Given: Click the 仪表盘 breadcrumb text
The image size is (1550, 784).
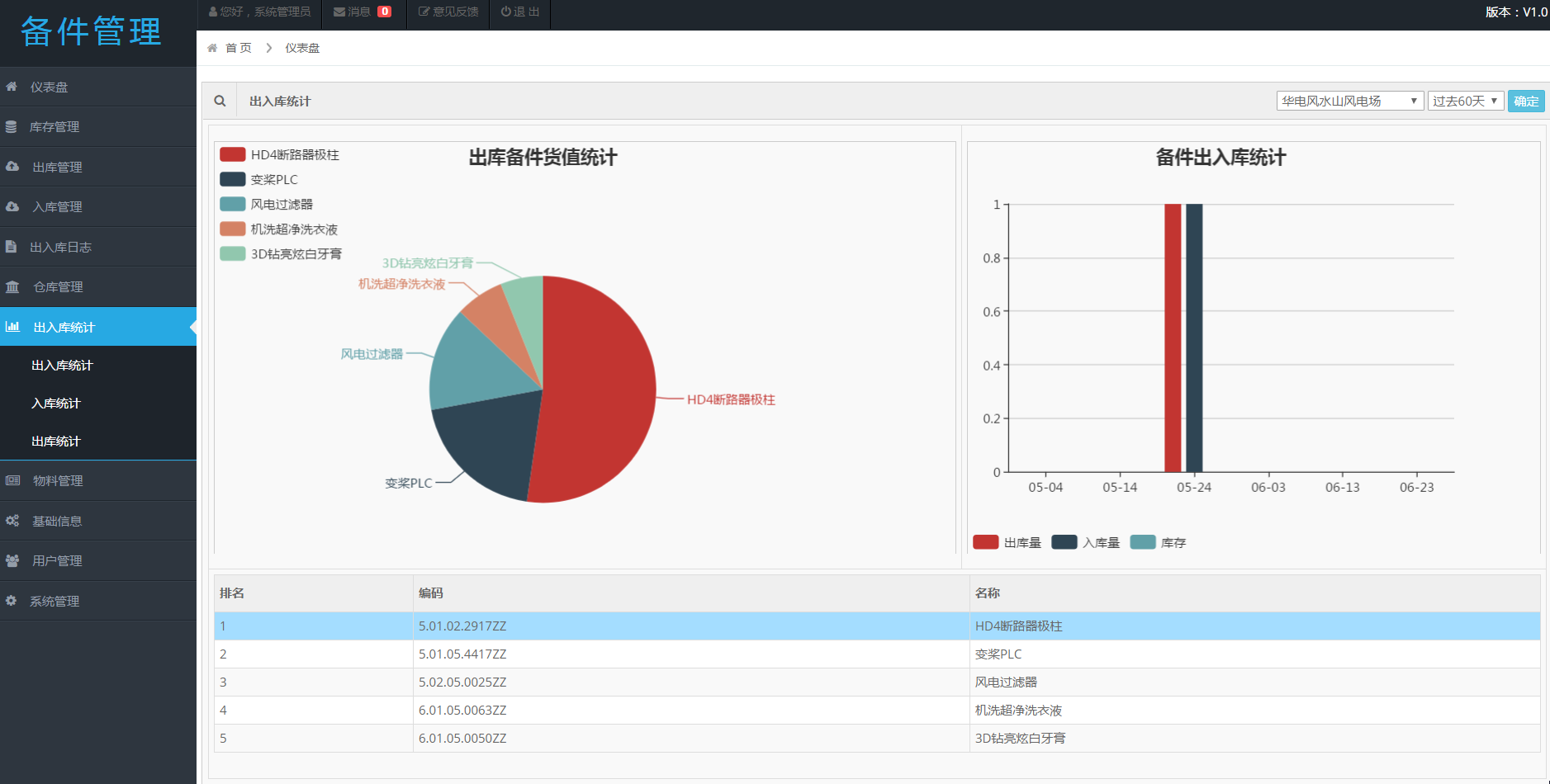Looking at the screenshot, I should pyautogui.click(x=302, y=48).
